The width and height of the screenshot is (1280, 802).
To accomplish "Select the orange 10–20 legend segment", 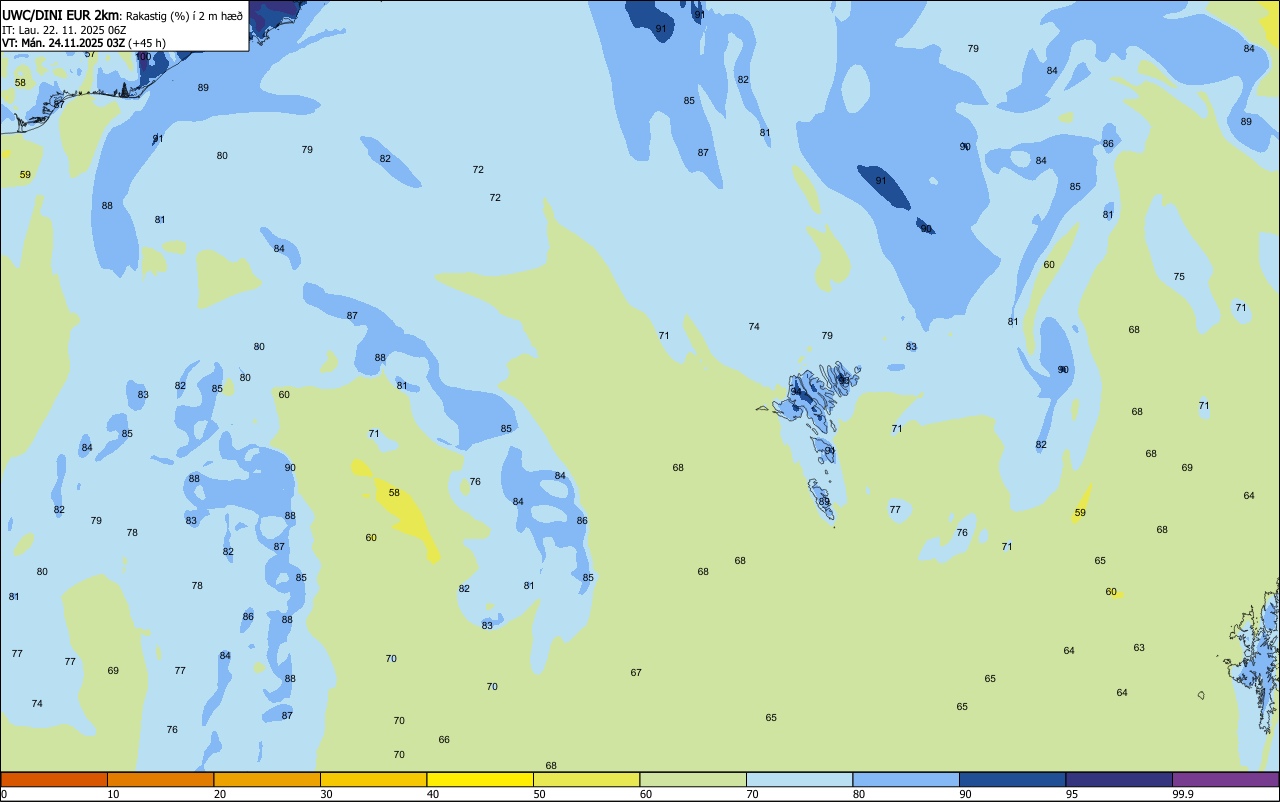I will [x=160, y=779].
